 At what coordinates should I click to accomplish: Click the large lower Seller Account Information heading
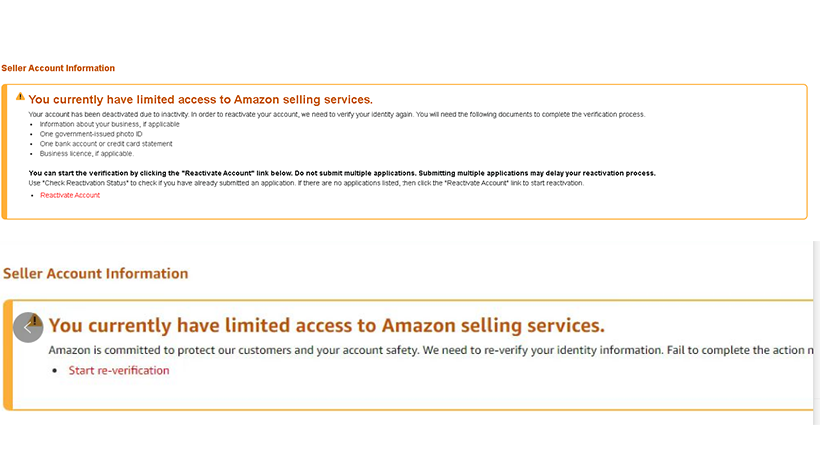pos(96,274)
